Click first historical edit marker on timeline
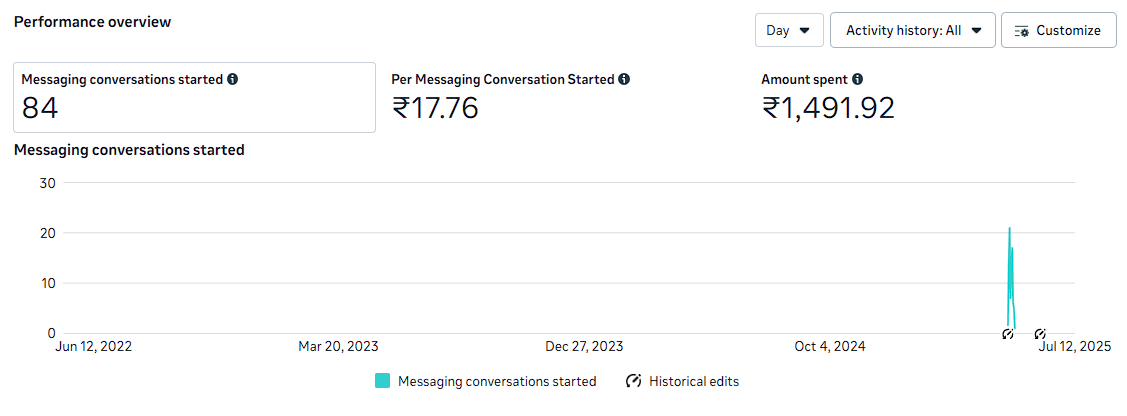This screenshot has height=416, width=1127. coord(1007,333)
